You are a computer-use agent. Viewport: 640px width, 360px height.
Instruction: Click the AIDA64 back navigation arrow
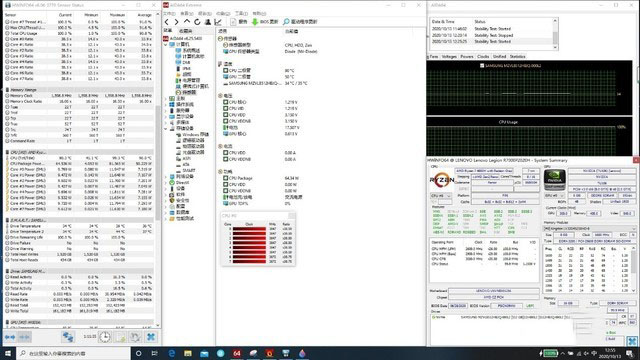point(167,22)
